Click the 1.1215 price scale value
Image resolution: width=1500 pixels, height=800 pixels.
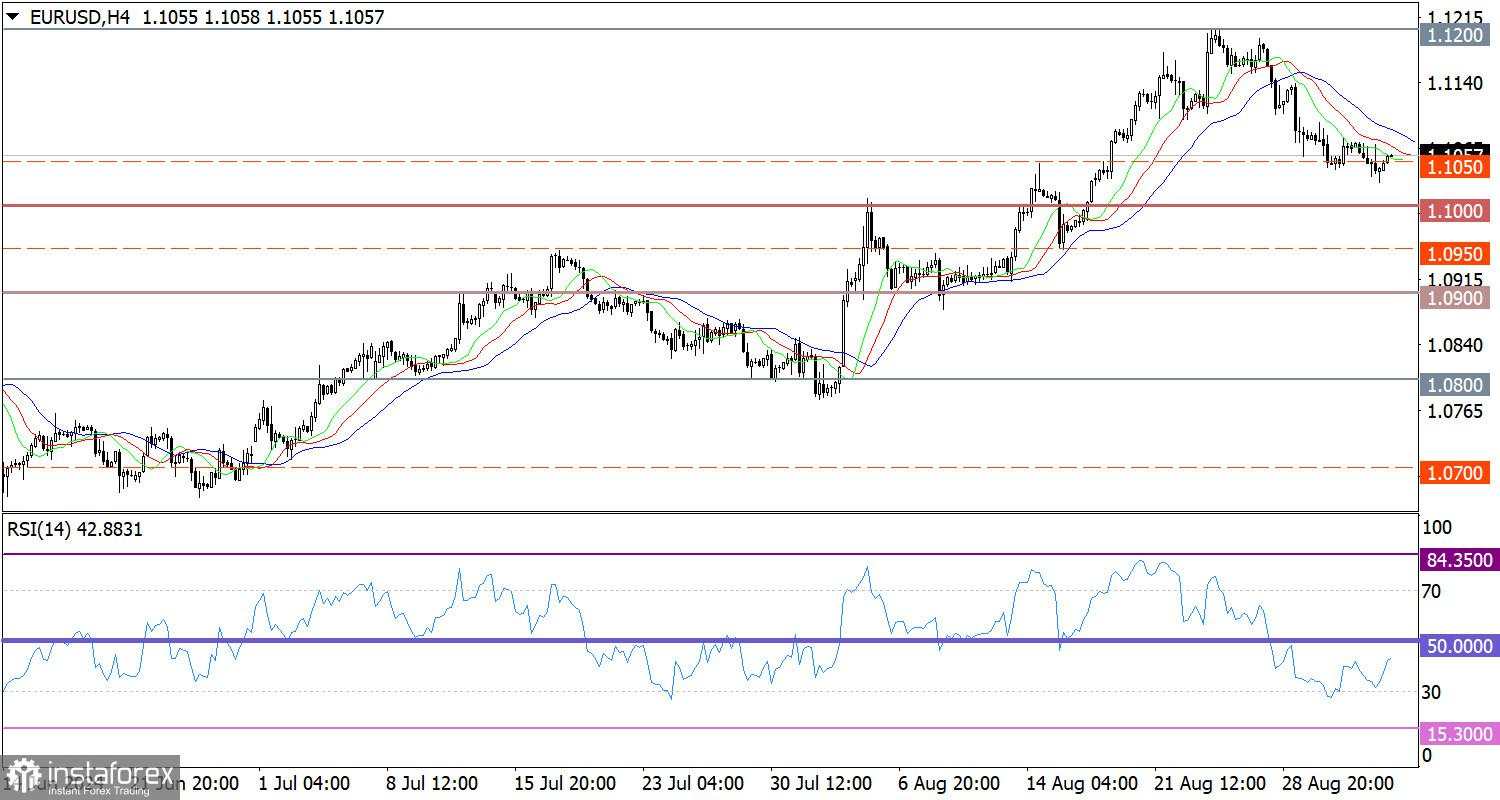click(x=1456, y=16)
